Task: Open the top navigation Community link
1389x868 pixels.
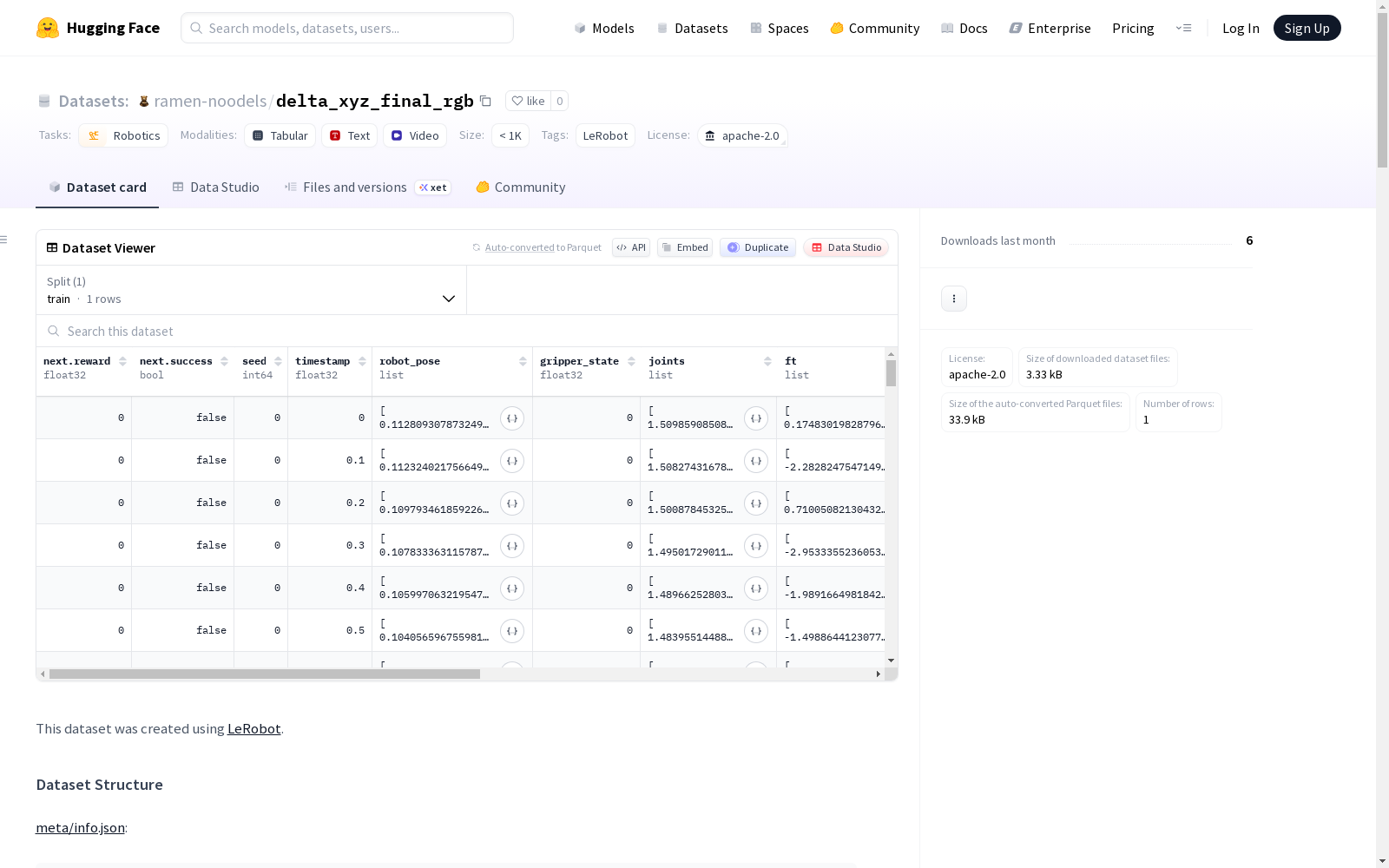Action: (x=875, y=28)
